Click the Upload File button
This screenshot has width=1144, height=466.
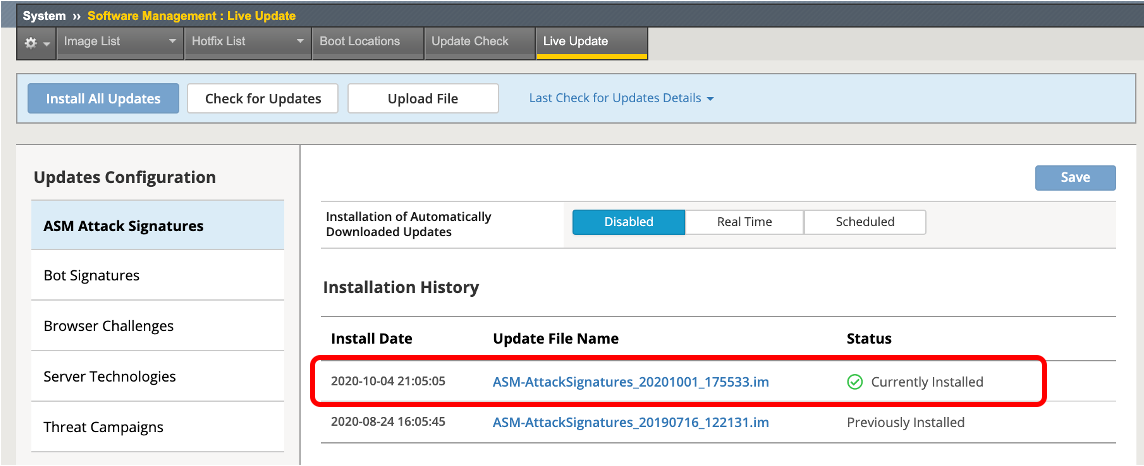[423, 98]
